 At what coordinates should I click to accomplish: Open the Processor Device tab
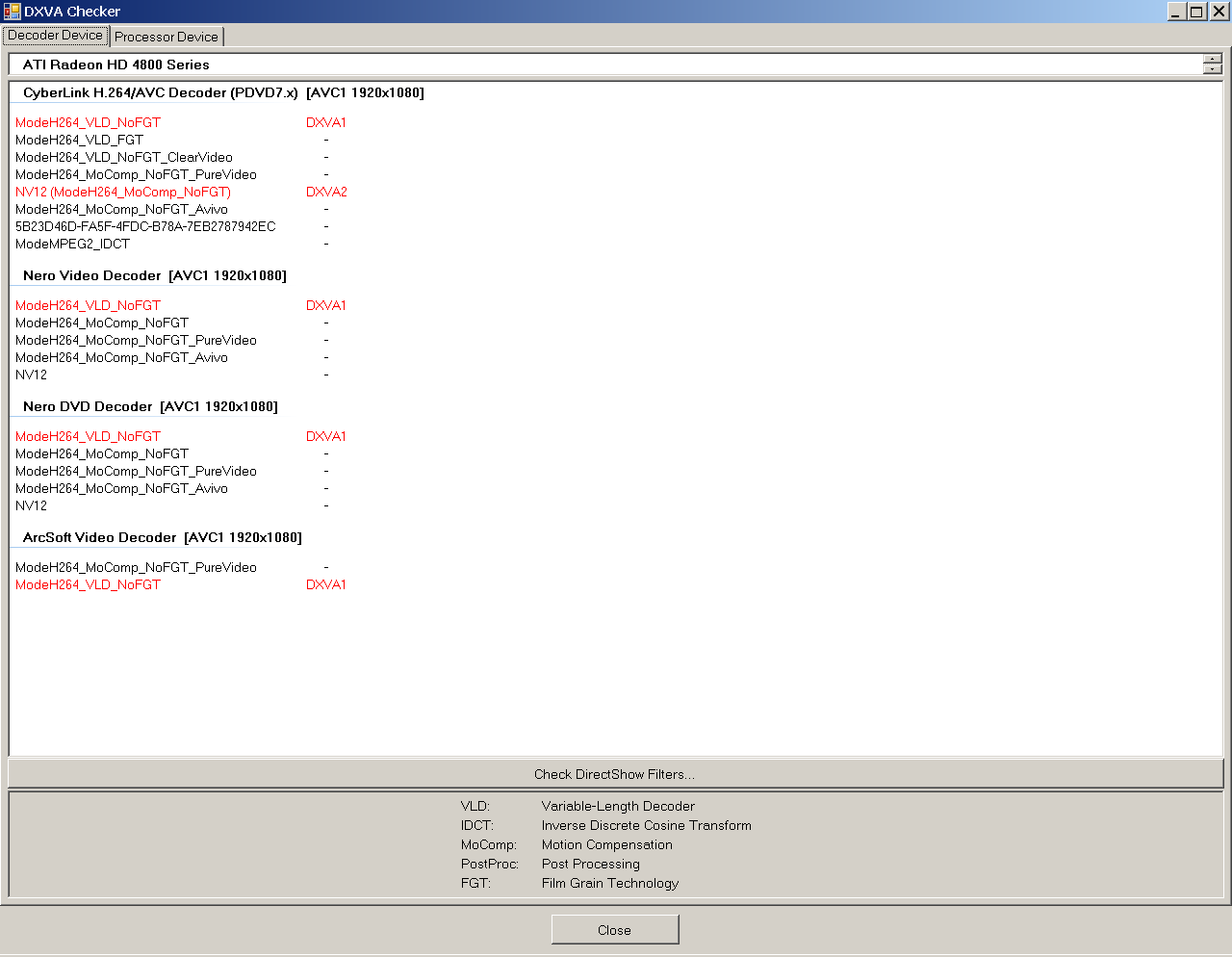[x=167, y=37]
